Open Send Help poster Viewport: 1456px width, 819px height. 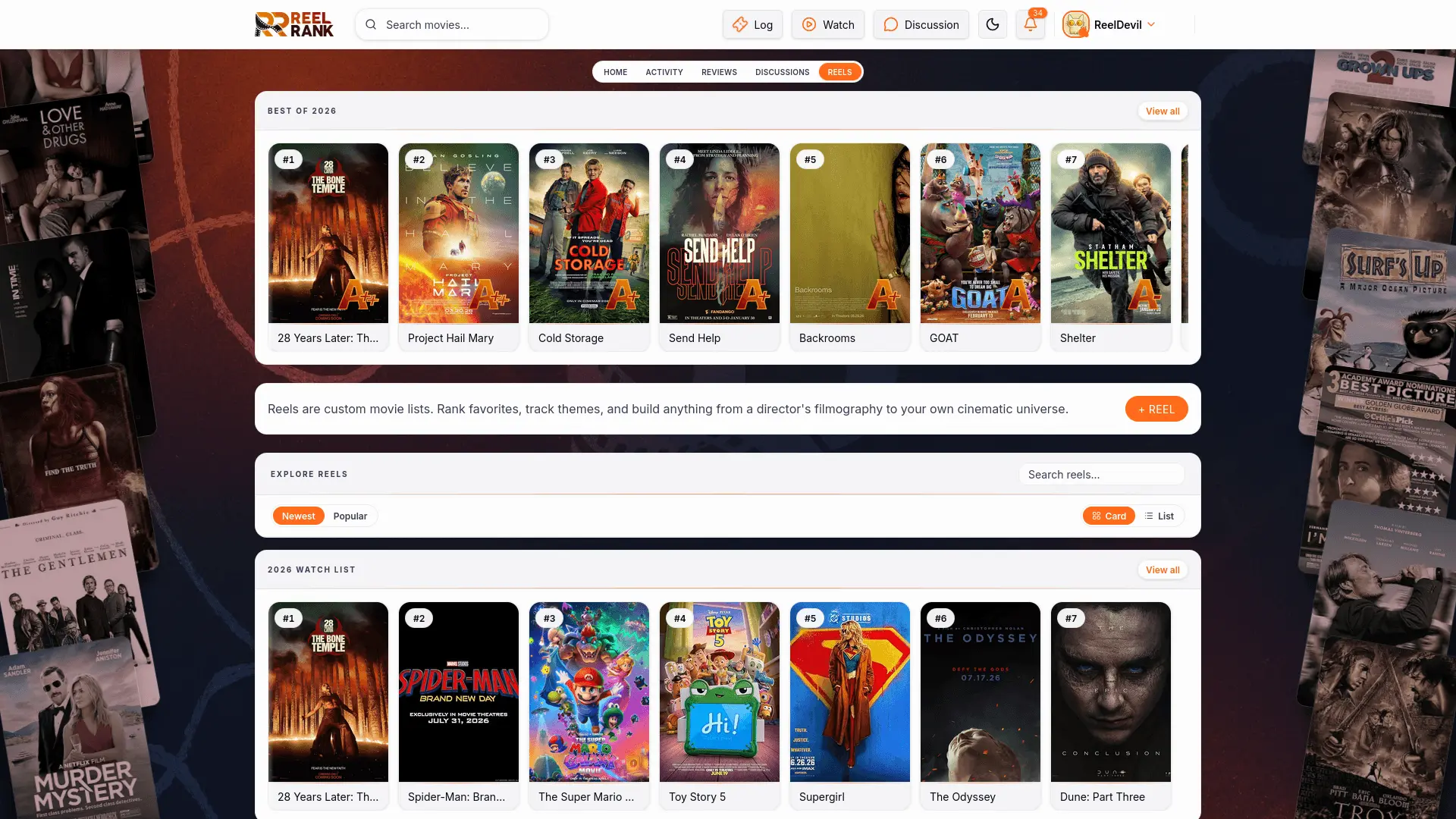coord(720,233)
